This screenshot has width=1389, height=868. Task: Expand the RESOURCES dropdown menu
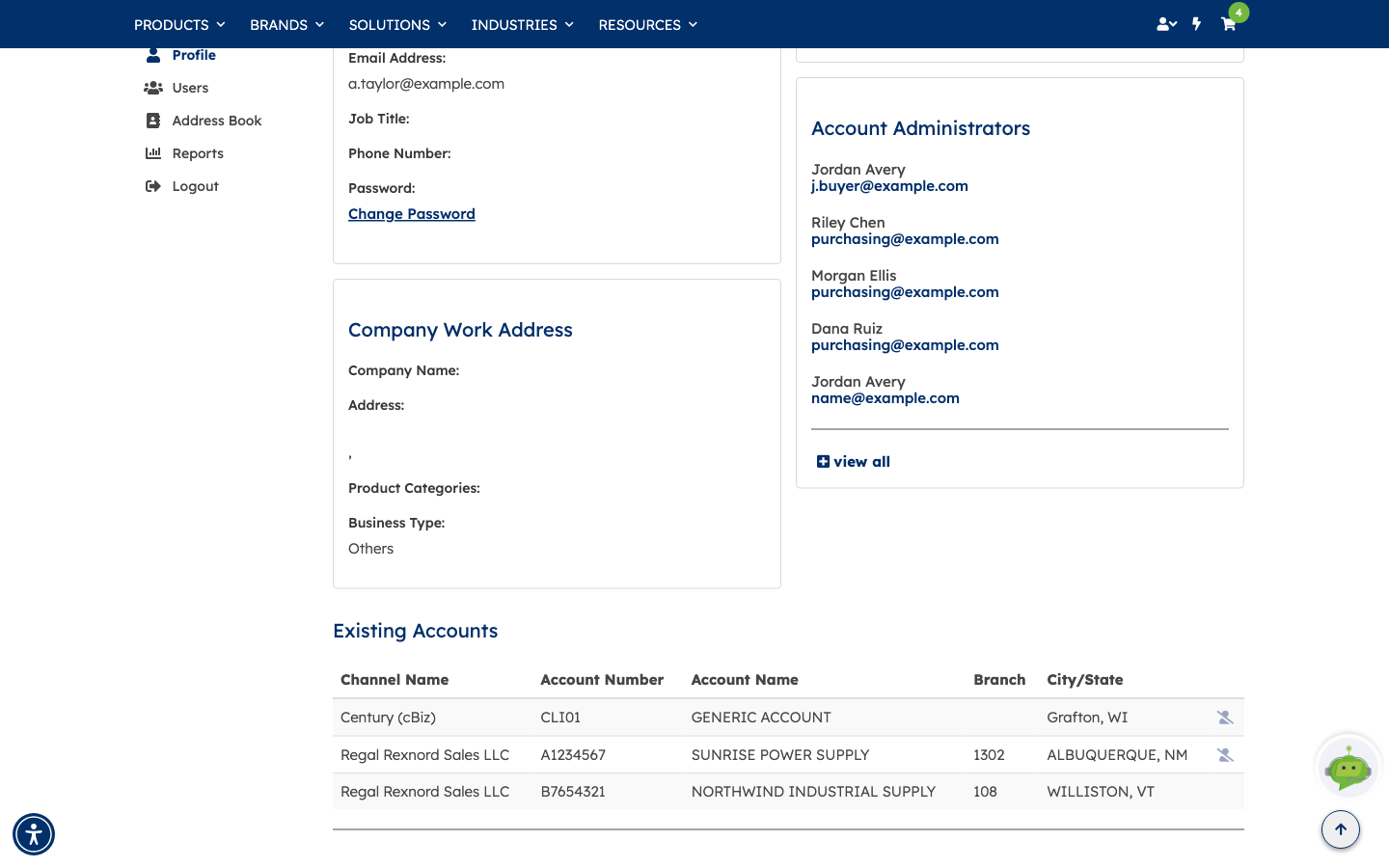[x=647, y=24]
